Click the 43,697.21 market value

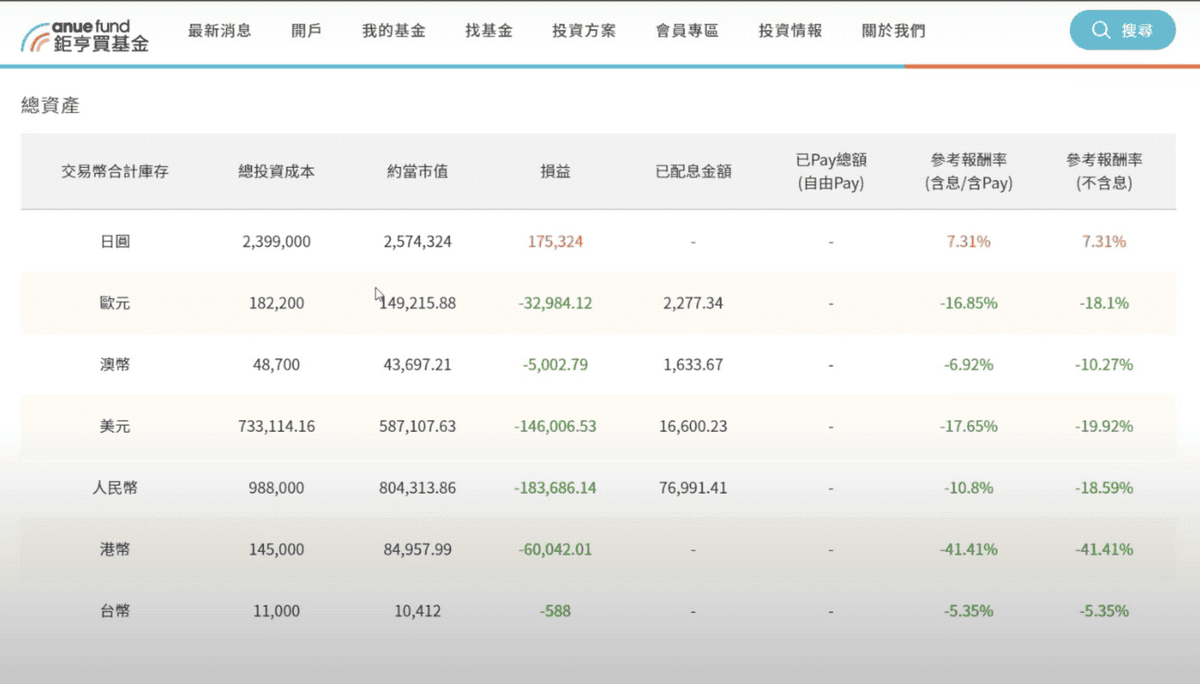(x=418, y=365)
